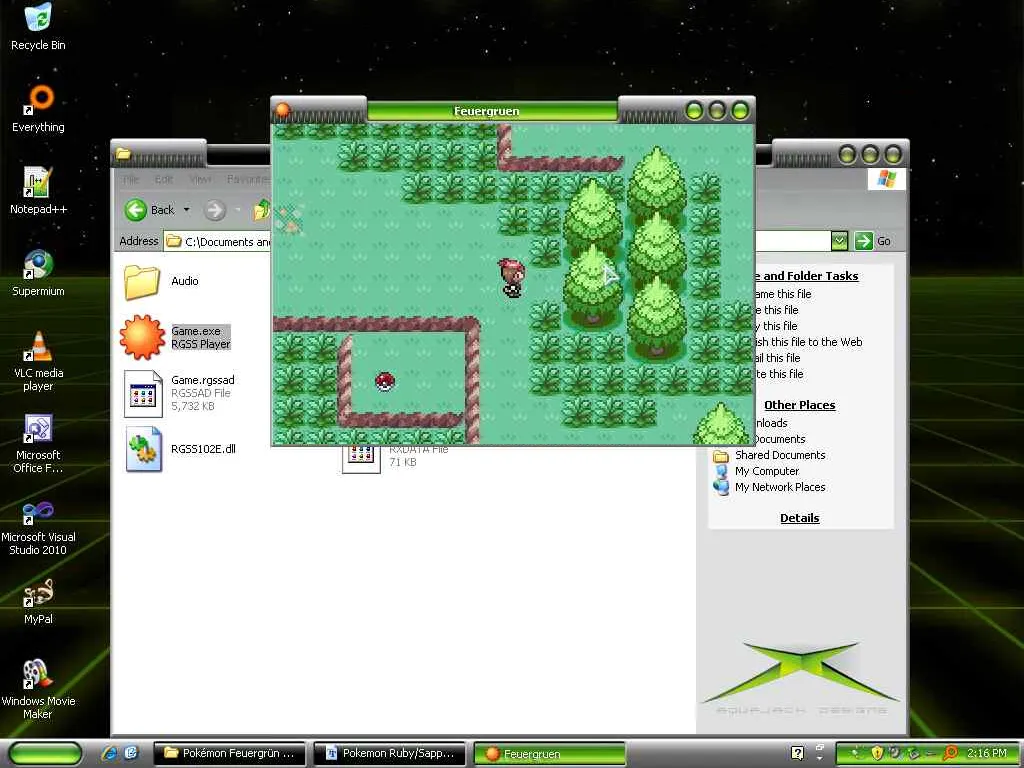Screen dimensions: 1024x768
Task: Open the MyPal browser shortcut
Action: coord(38,601)
